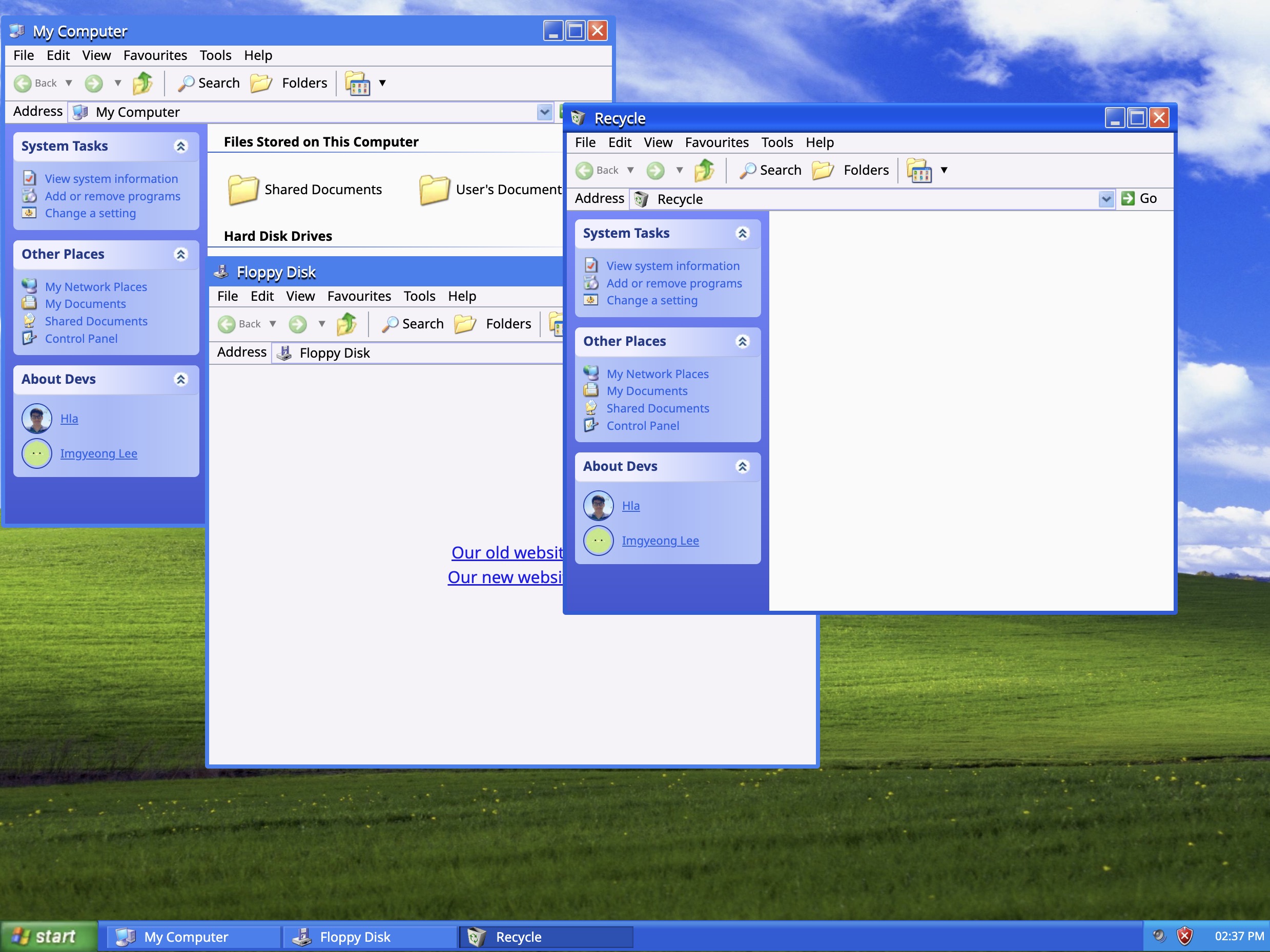Open Back history dropdown in Recycle window

click(630, 171)
